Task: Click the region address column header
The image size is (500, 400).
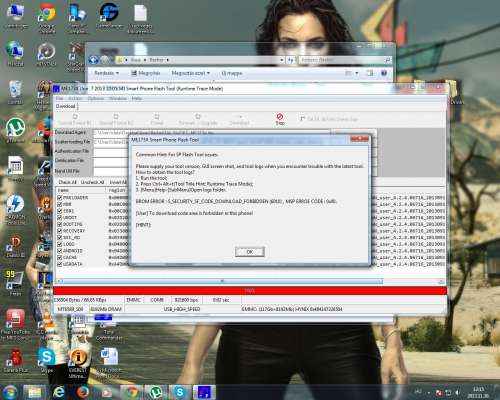Action: click(117, 190)
